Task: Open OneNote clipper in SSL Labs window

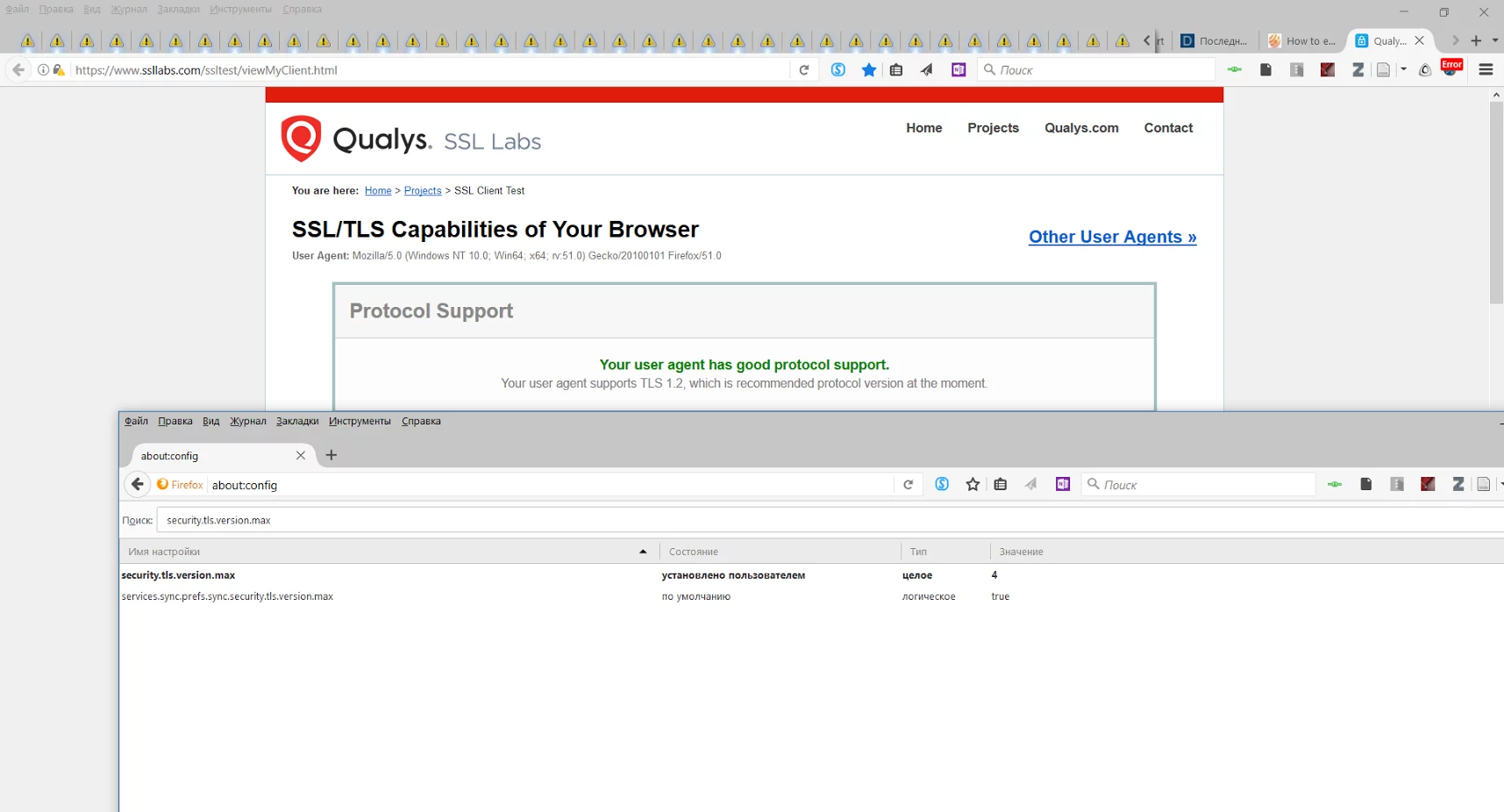Action: point(959,70)
